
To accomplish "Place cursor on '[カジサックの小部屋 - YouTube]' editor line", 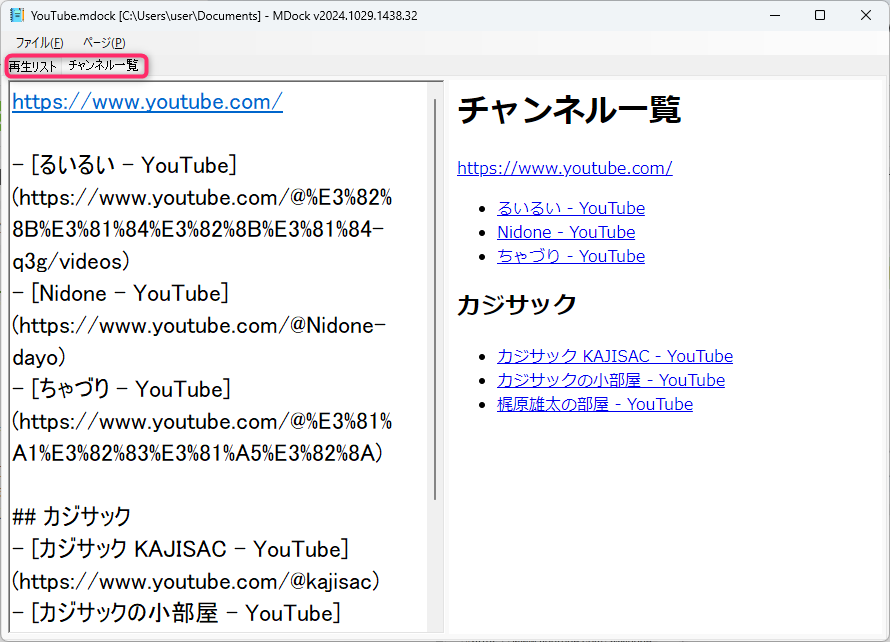I will point(177,613).
